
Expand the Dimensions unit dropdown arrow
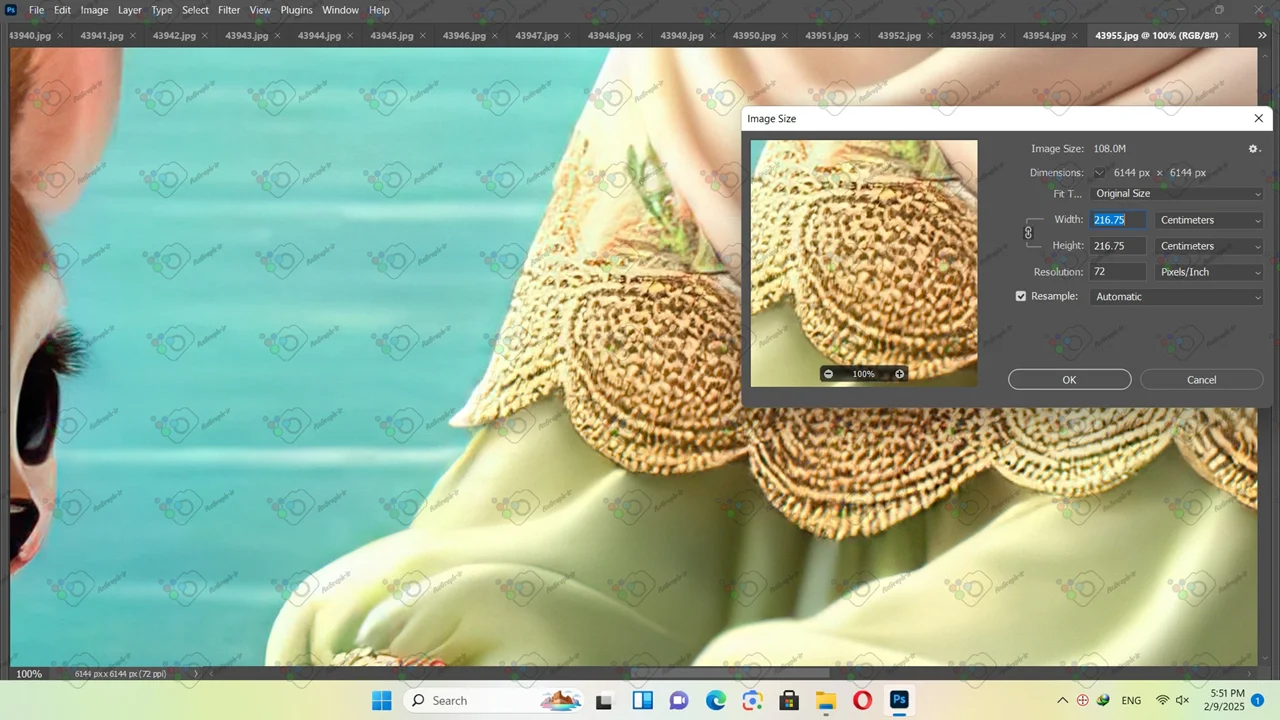[x=1099, y=173]
